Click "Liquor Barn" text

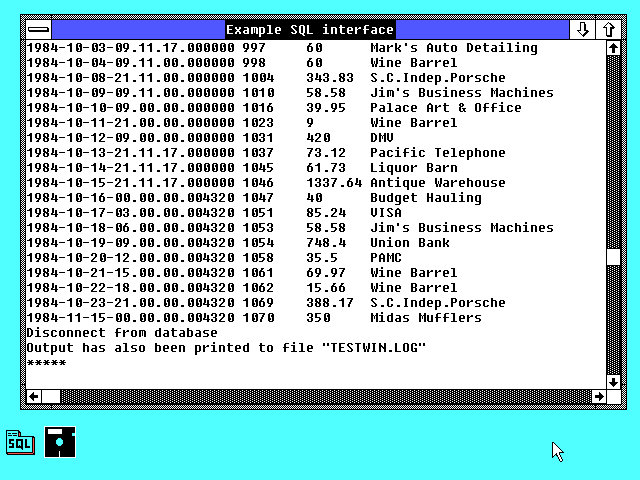click(414, 168)
